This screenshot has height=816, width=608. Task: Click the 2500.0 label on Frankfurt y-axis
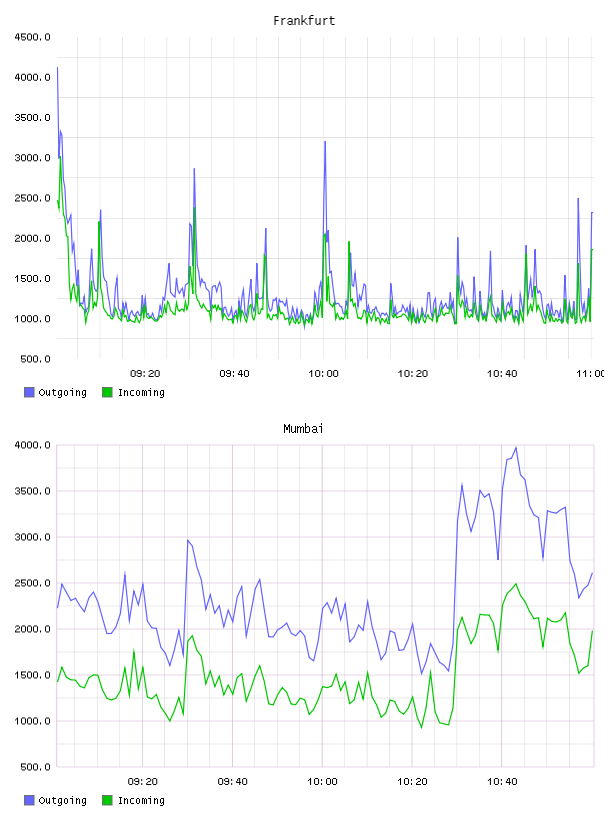coord(32,198)
